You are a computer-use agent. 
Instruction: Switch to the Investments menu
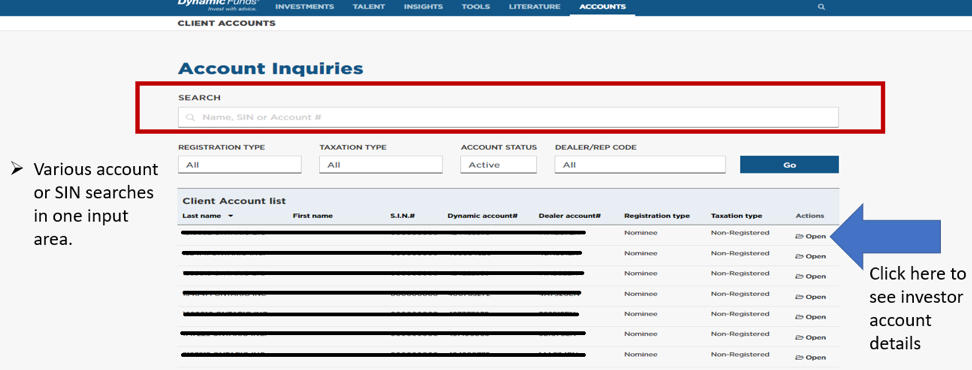pos(304,7)
